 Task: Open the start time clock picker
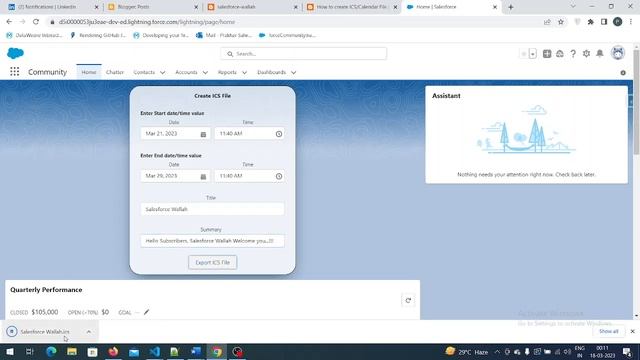coord(279,134)
